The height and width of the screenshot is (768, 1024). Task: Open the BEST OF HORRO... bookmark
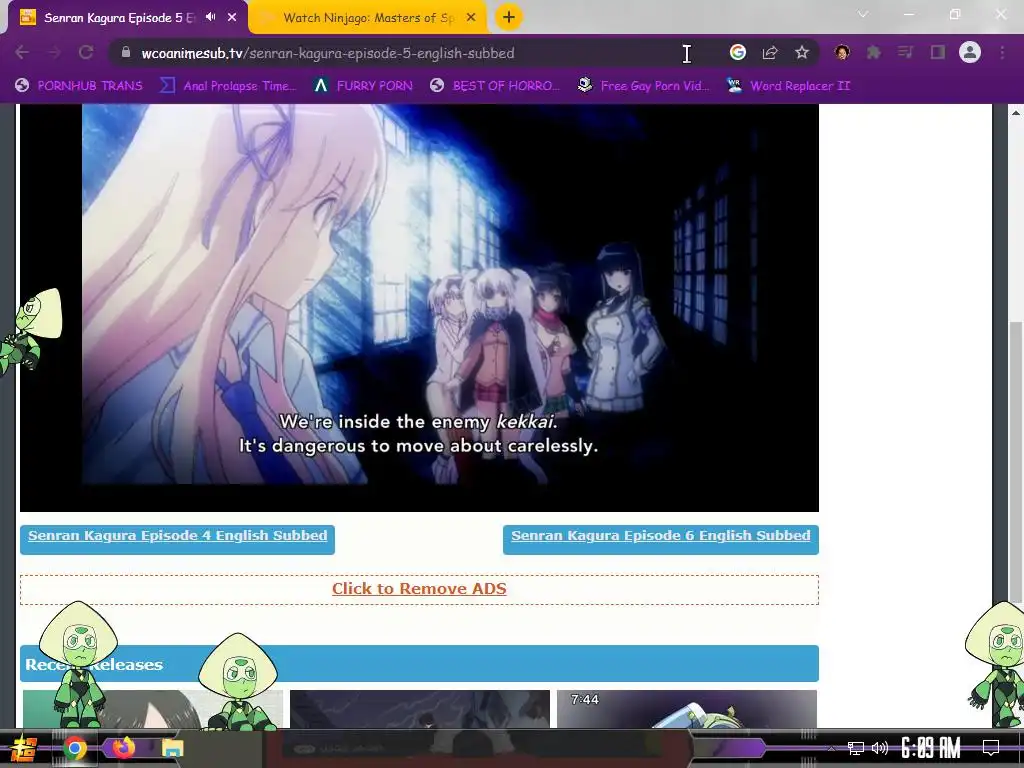point(495,86)
